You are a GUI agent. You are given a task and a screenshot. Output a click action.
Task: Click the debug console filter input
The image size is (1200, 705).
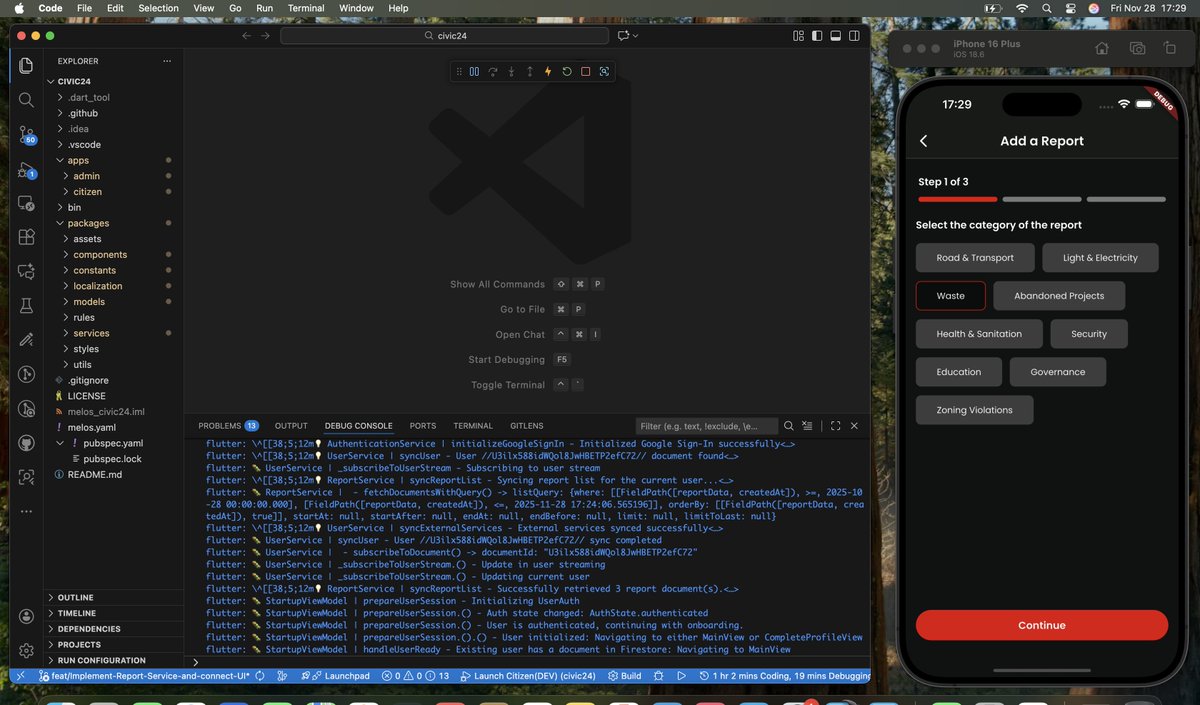[706, 426]
